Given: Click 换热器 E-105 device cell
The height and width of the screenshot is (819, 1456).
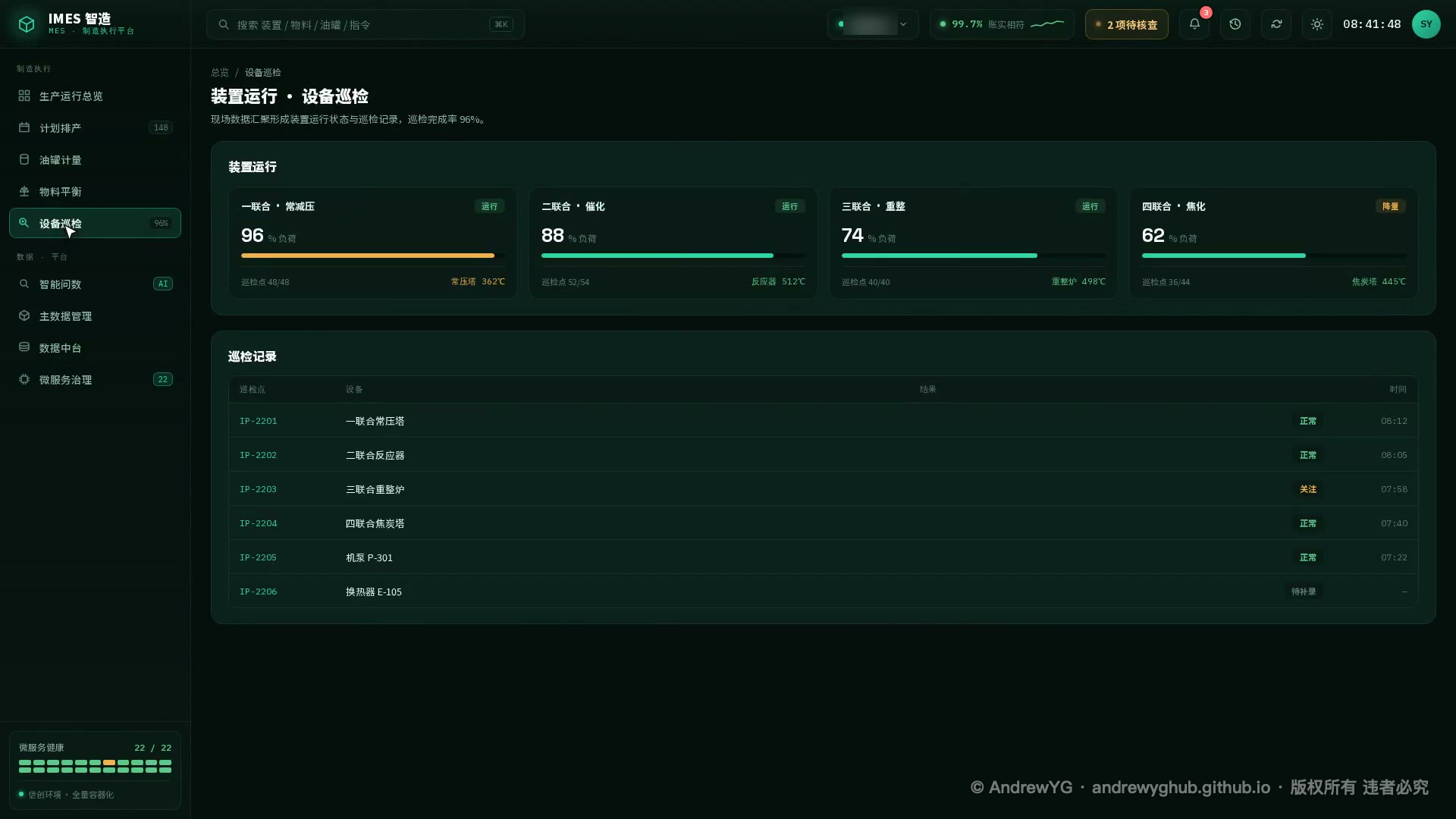Looking at the screenshot, I should pos(373,591).
